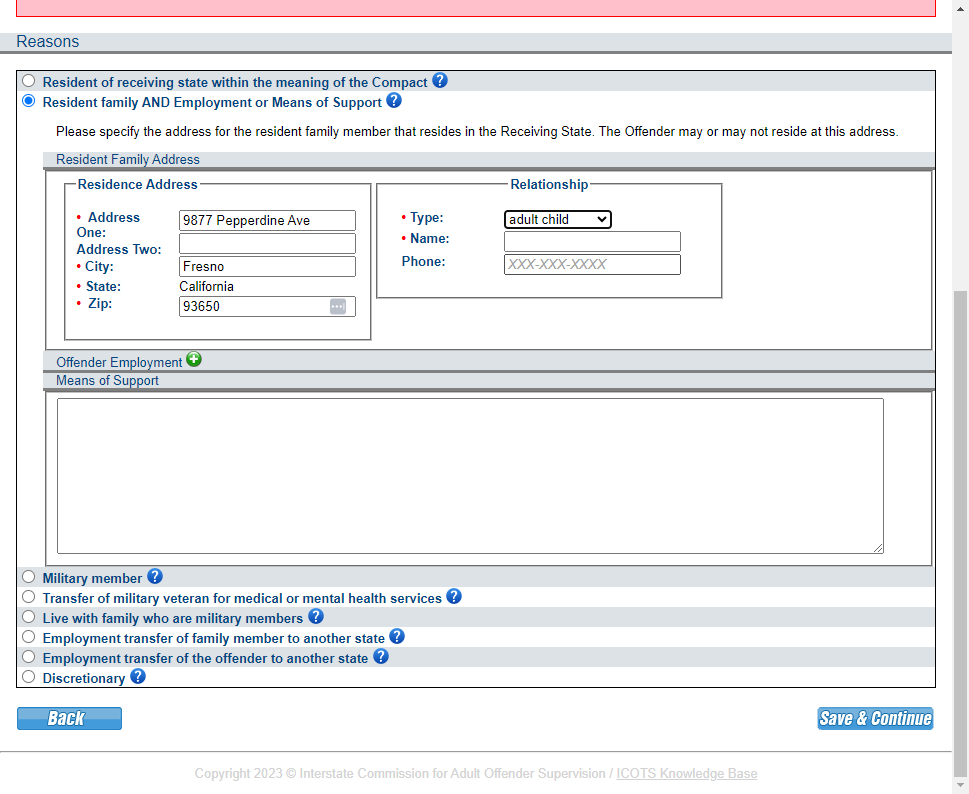The image size is (969, 794).
Task: Click the Save & Continue button
Action: [875, 719]
